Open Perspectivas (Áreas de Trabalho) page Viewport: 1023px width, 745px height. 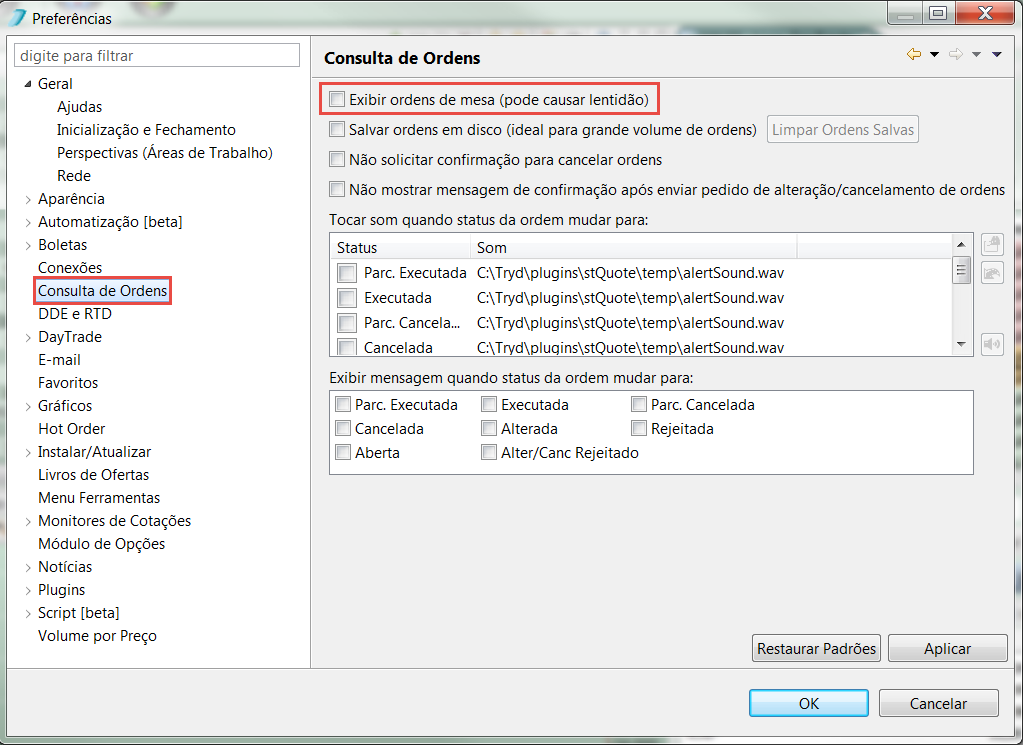(x=164, y=153)
